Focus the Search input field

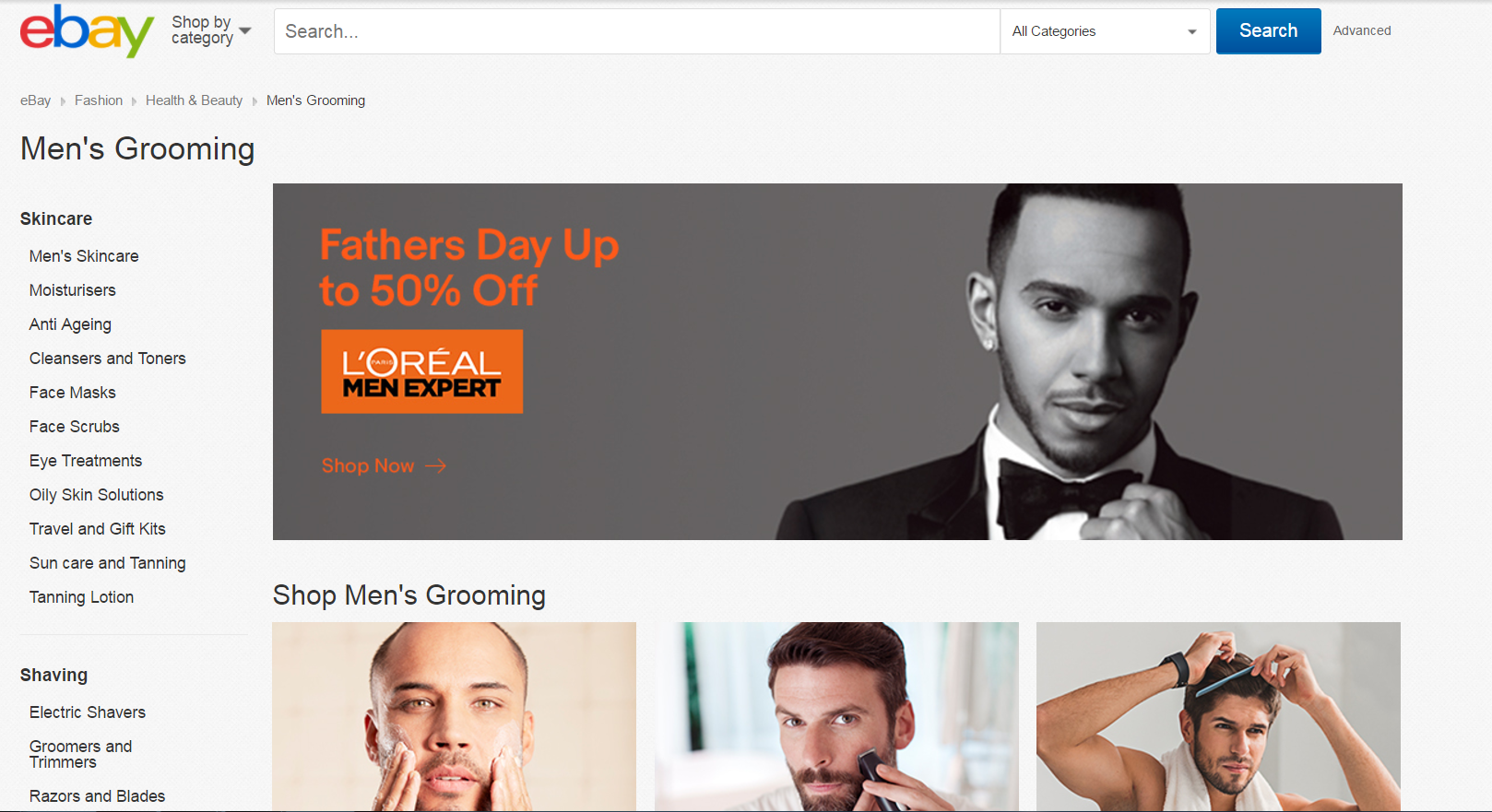click(637, 31)
